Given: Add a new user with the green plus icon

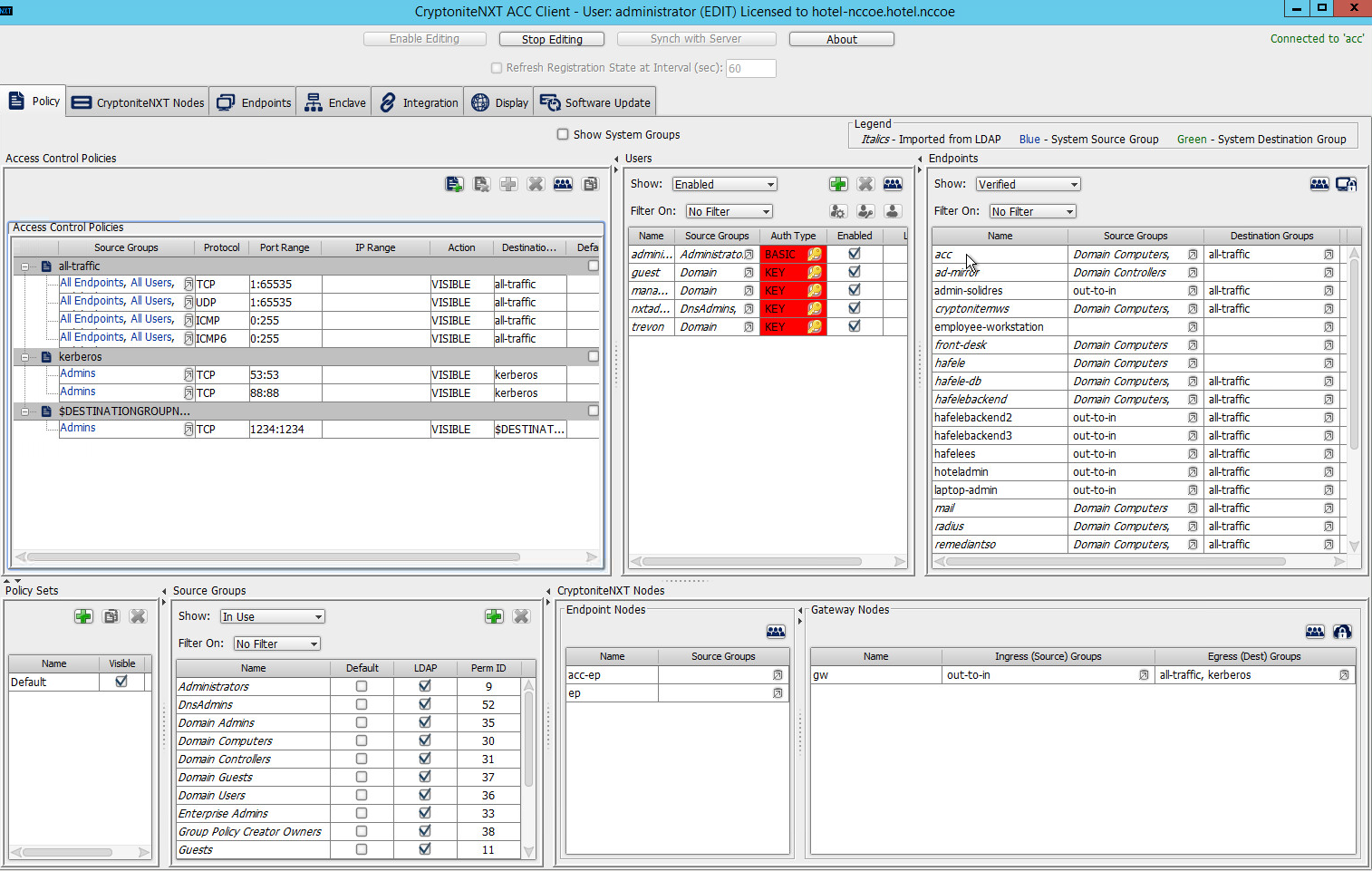Looking at the screenshot, I should pyautogui.click(x=838, y=184).
